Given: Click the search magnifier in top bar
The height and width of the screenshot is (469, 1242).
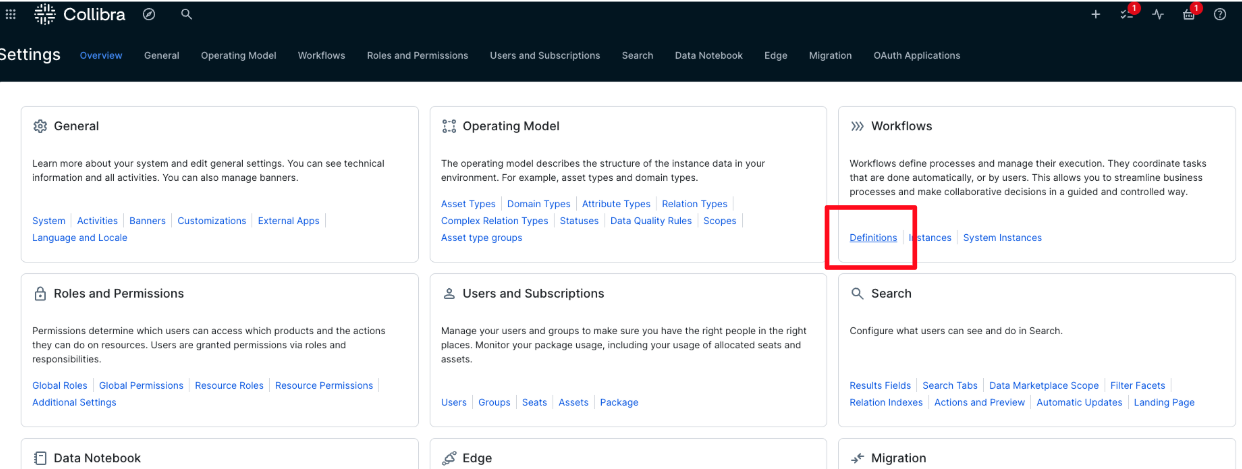Looking at the screenshot, I should [186, 14].
